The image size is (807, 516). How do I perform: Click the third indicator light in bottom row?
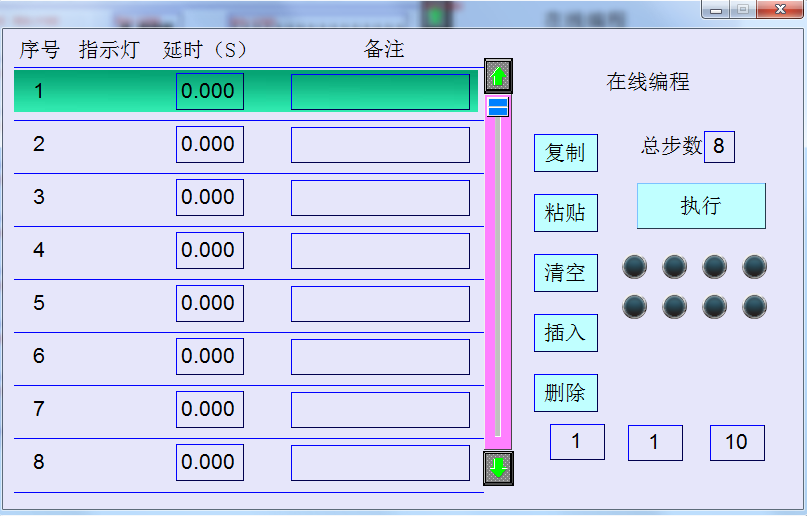point(714,306)
